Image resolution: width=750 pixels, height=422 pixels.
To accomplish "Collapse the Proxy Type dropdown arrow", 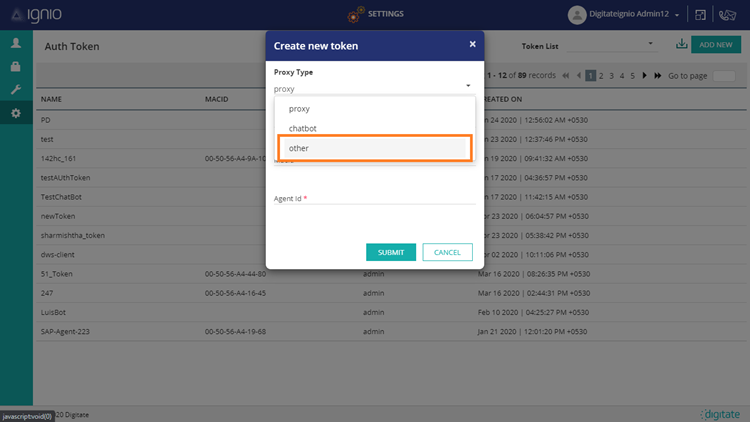I will click(467, 89).
